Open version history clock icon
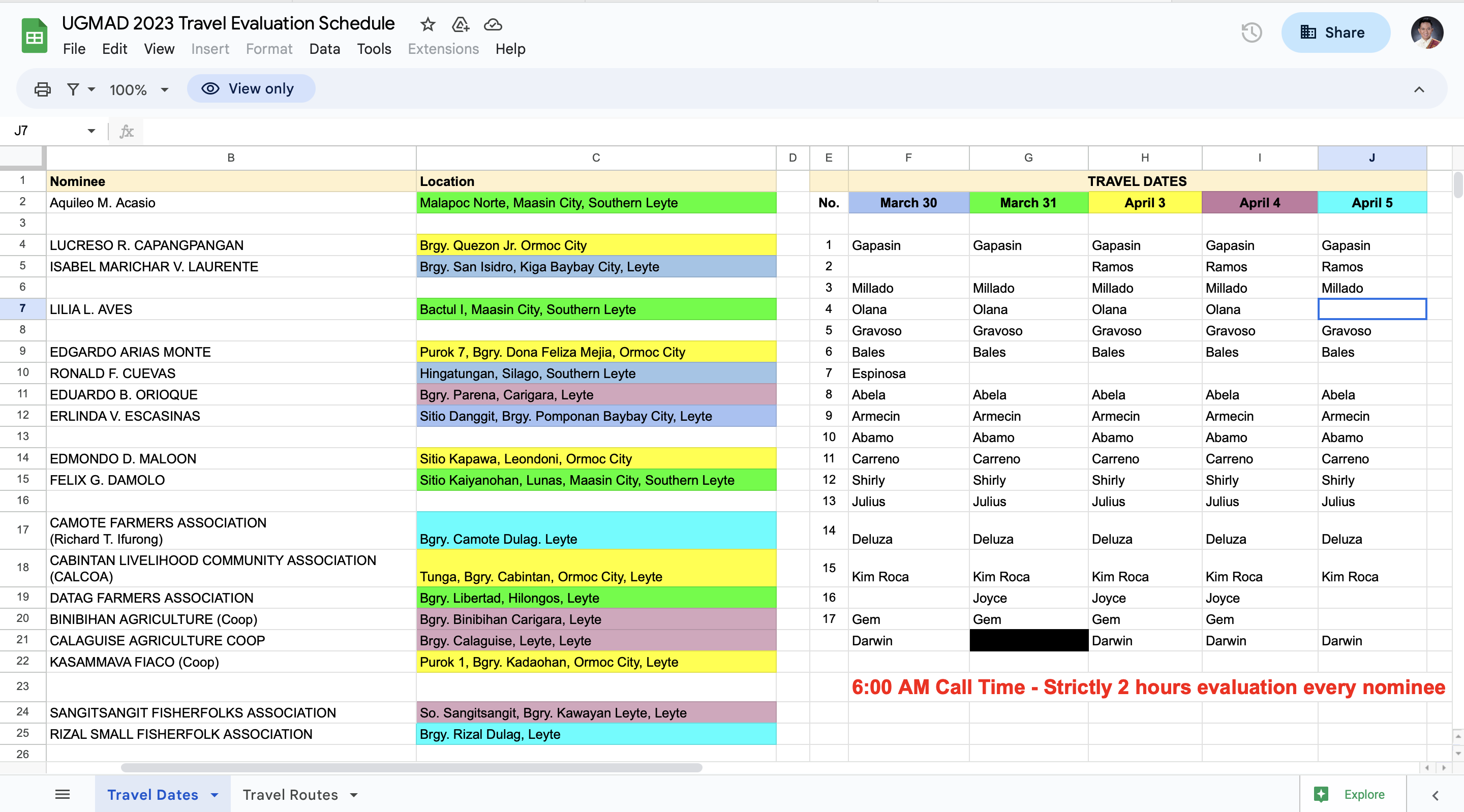The image size is (1464, 812). (1251, 33)
